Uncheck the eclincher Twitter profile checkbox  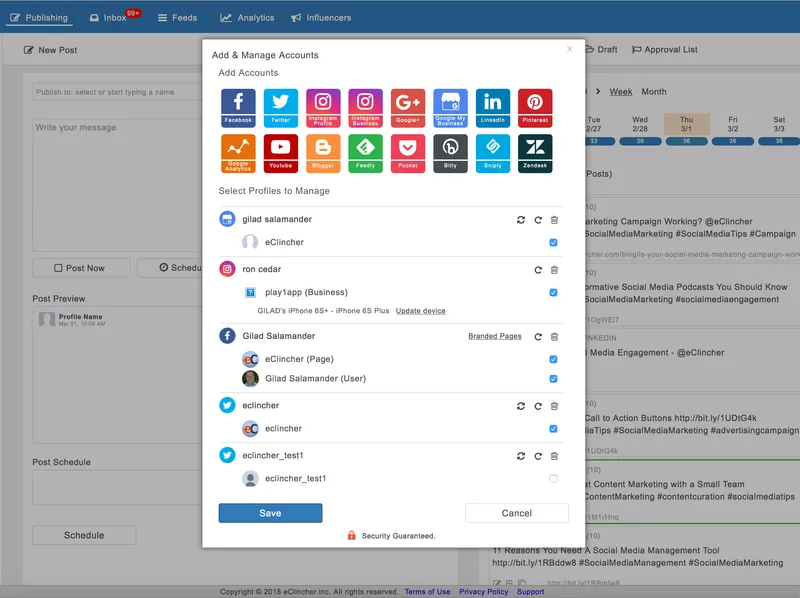tap(553, 429)
